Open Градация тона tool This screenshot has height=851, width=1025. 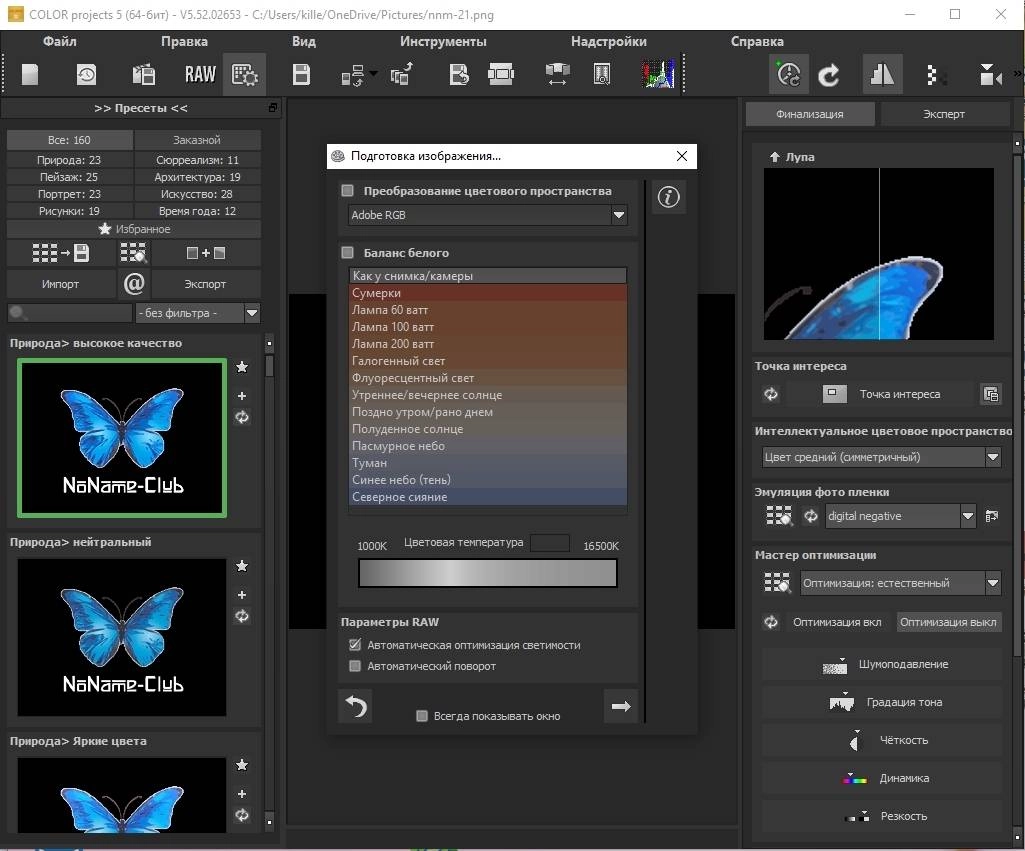(881, 702)
